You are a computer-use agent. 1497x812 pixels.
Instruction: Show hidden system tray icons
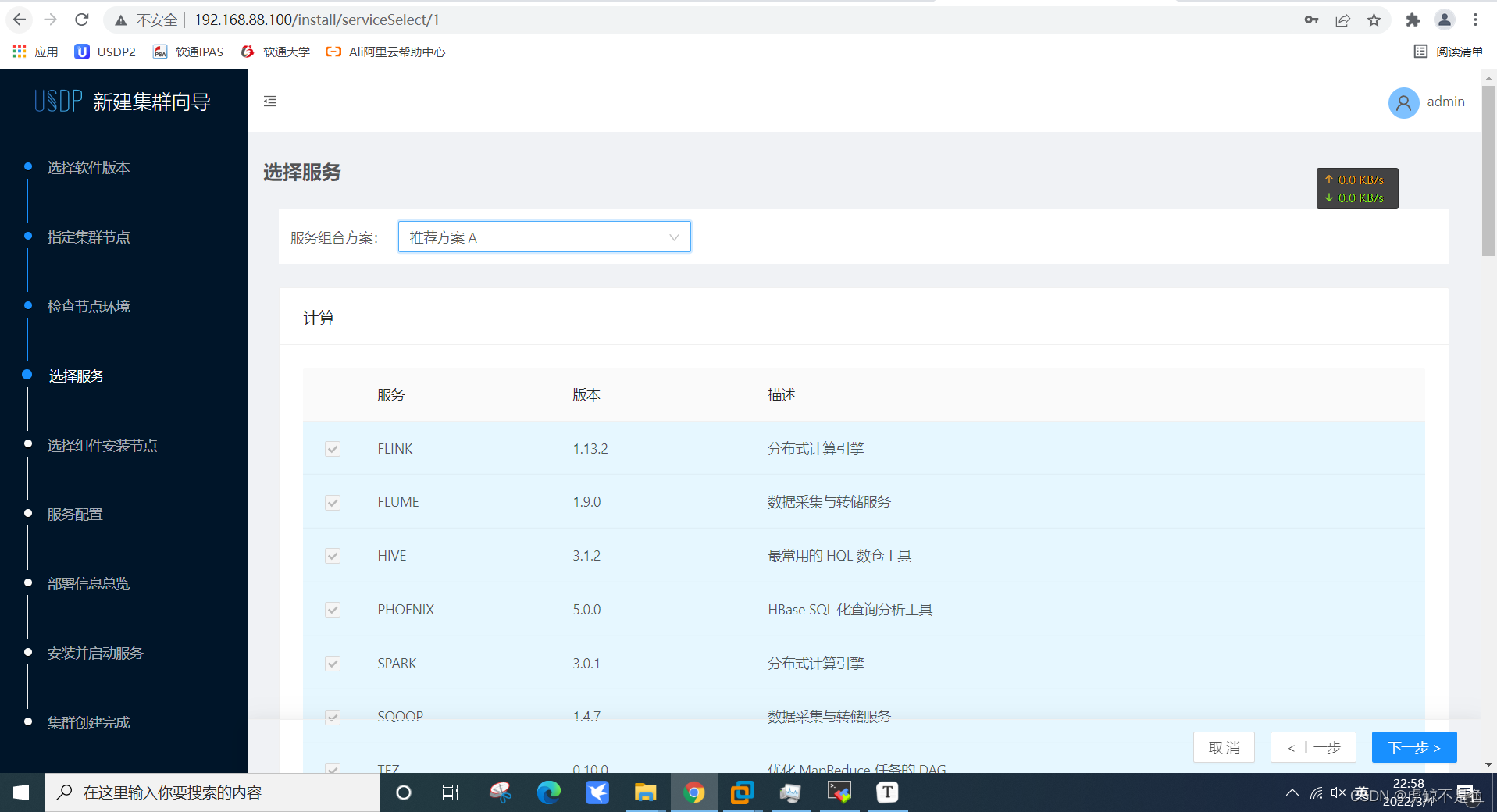click(x=1292, y=792)
